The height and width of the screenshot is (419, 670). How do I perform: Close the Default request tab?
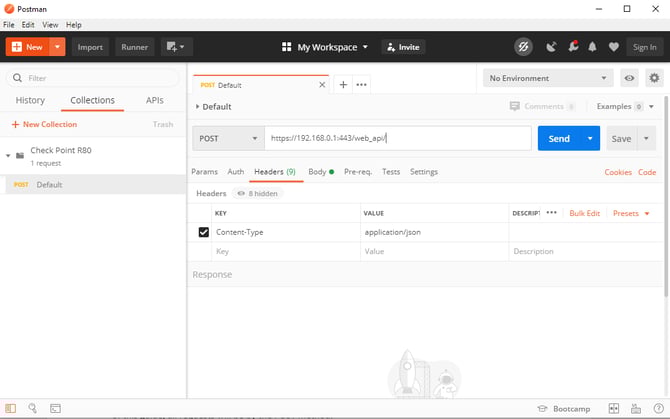point(322,85)
